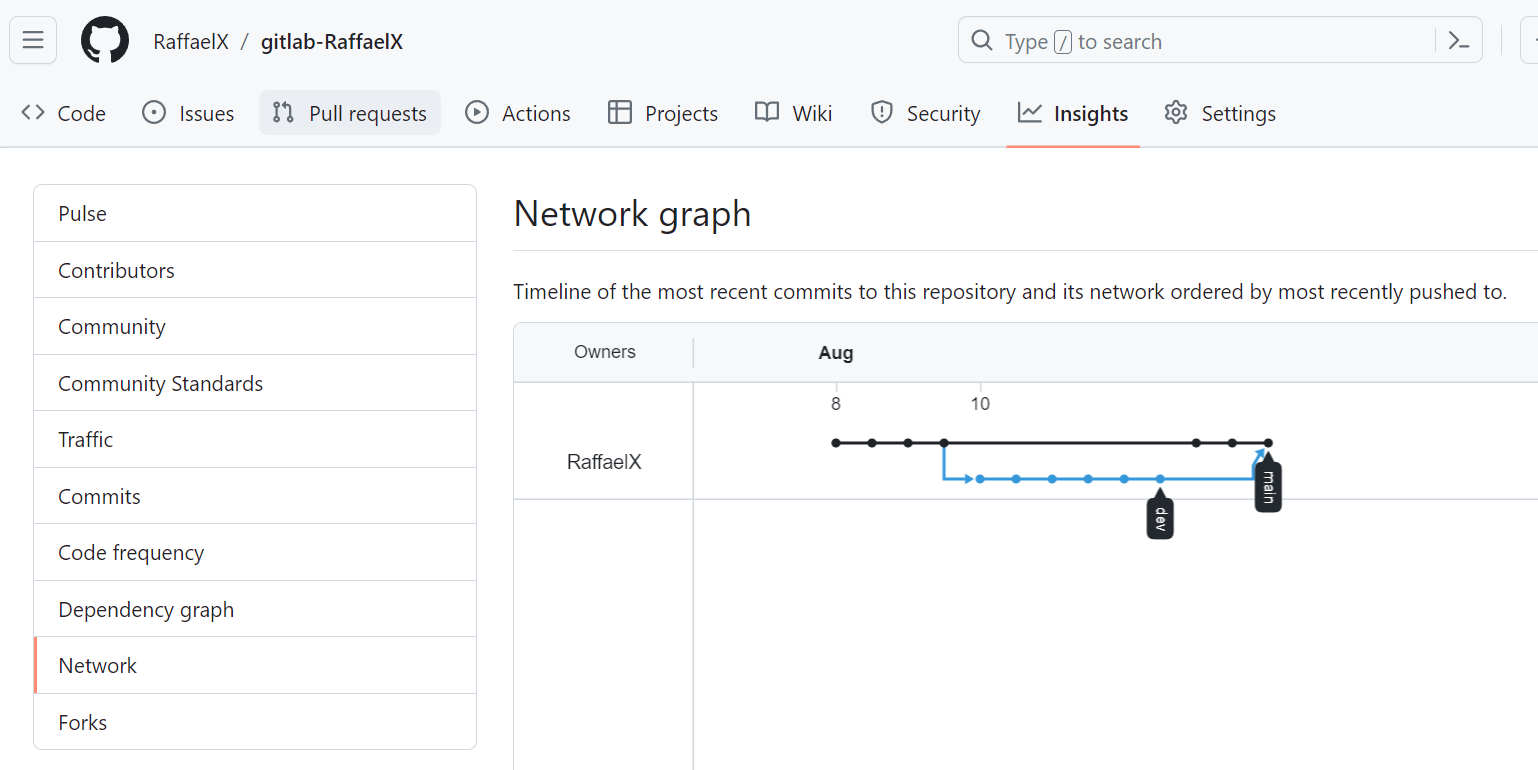Click date marker 8 on timeline
This screenshot has height=770, width=1538.
pyautogui.click(x=836, y=404)
